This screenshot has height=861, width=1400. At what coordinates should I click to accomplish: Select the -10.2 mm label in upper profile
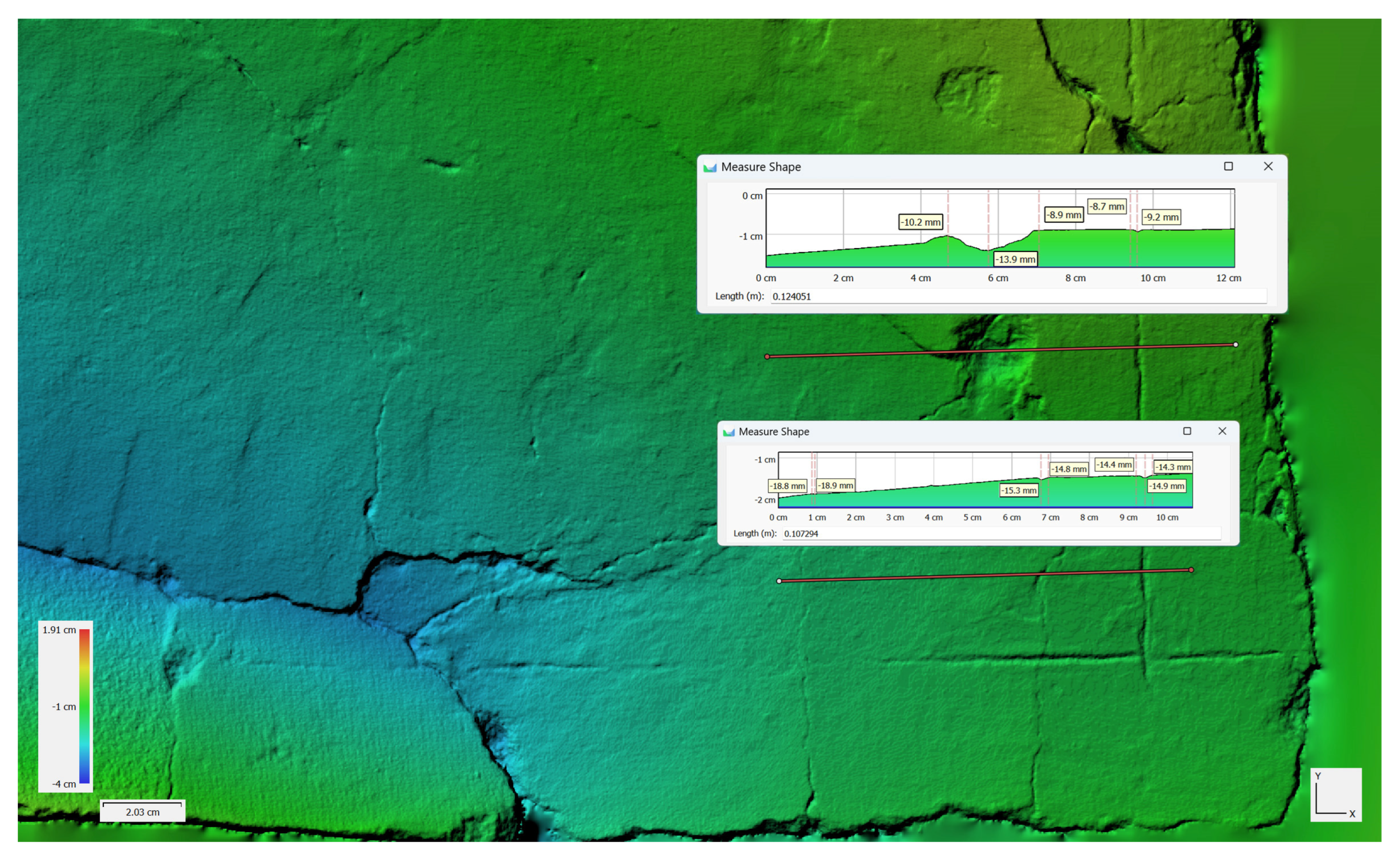pos(921,222)
